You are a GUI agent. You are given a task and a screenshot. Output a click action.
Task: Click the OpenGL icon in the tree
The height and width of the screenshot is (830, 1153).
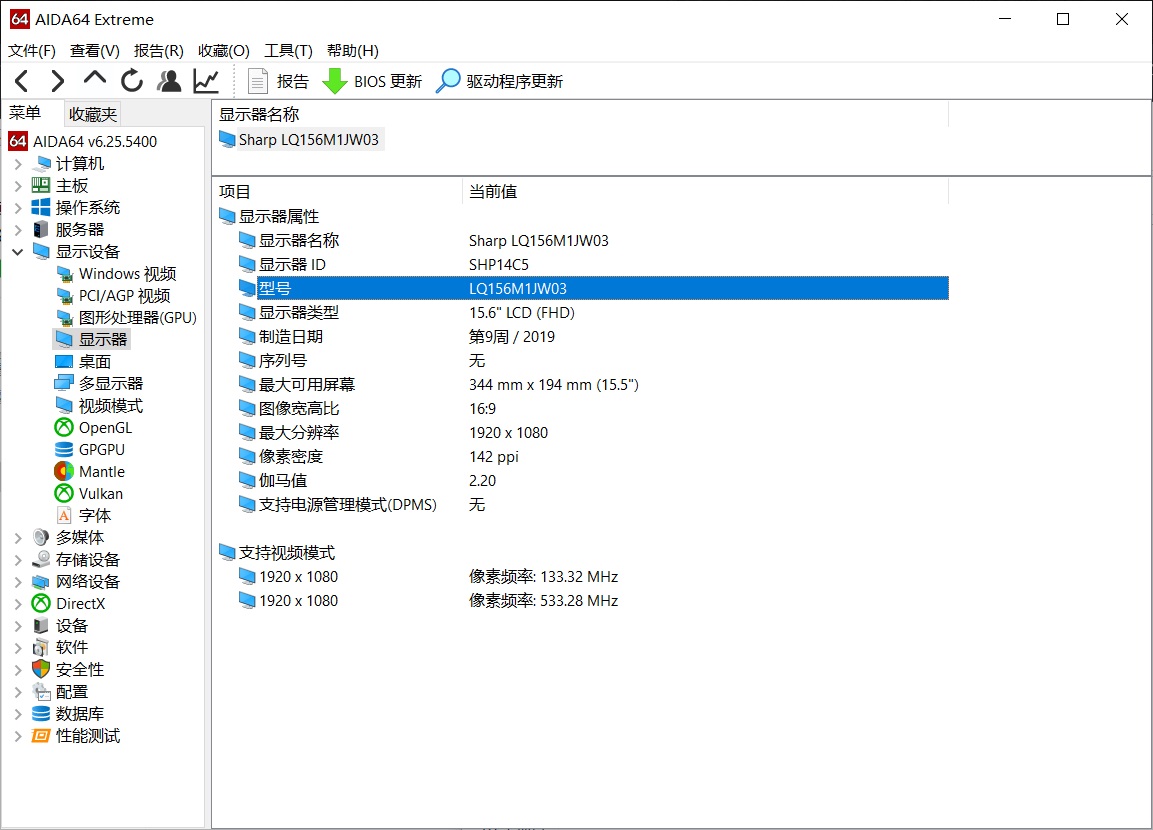click(x=64, y=428)
